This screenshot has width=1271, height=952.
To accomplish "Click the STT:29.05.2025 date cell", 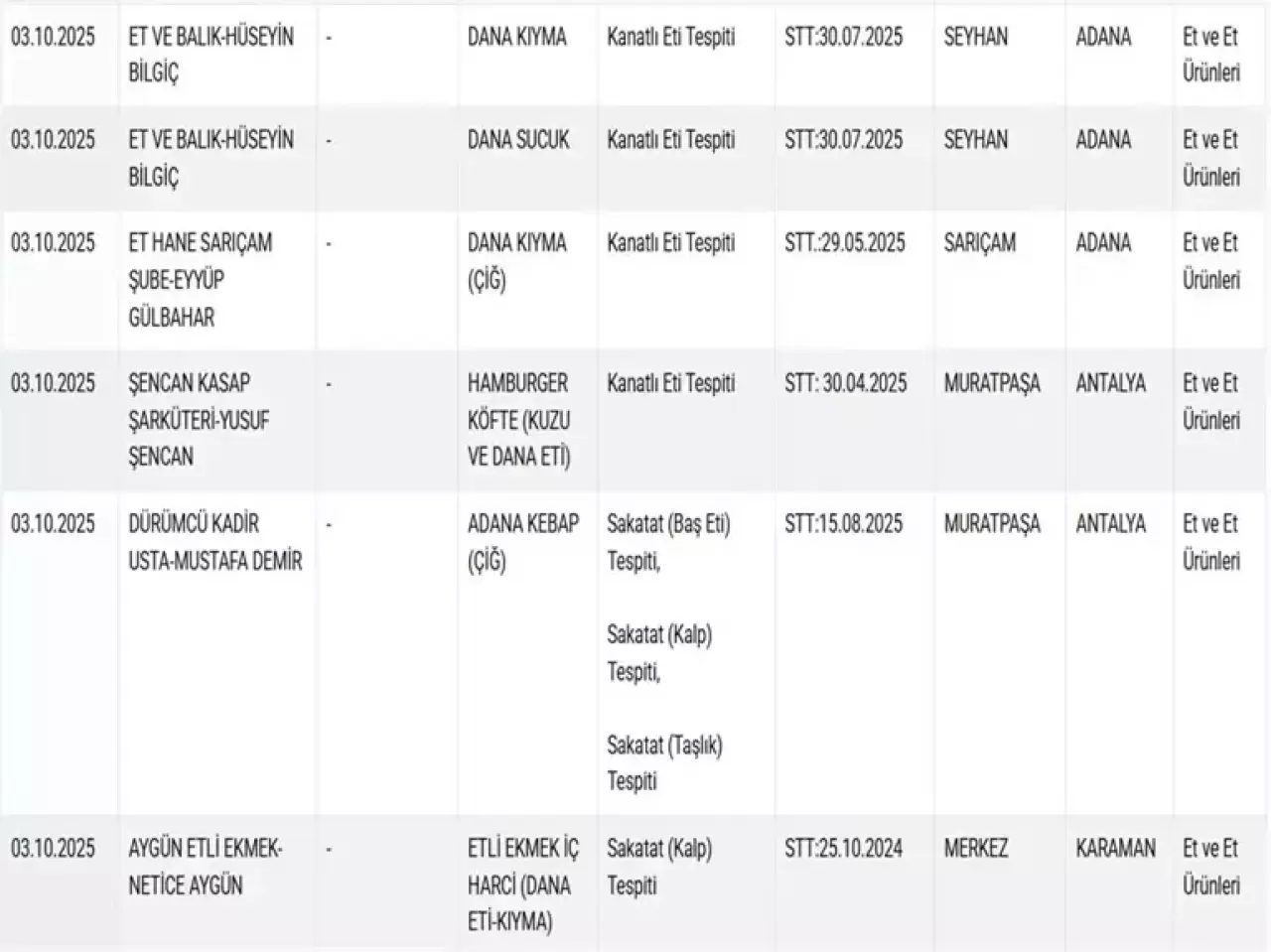I will point(844,243).
